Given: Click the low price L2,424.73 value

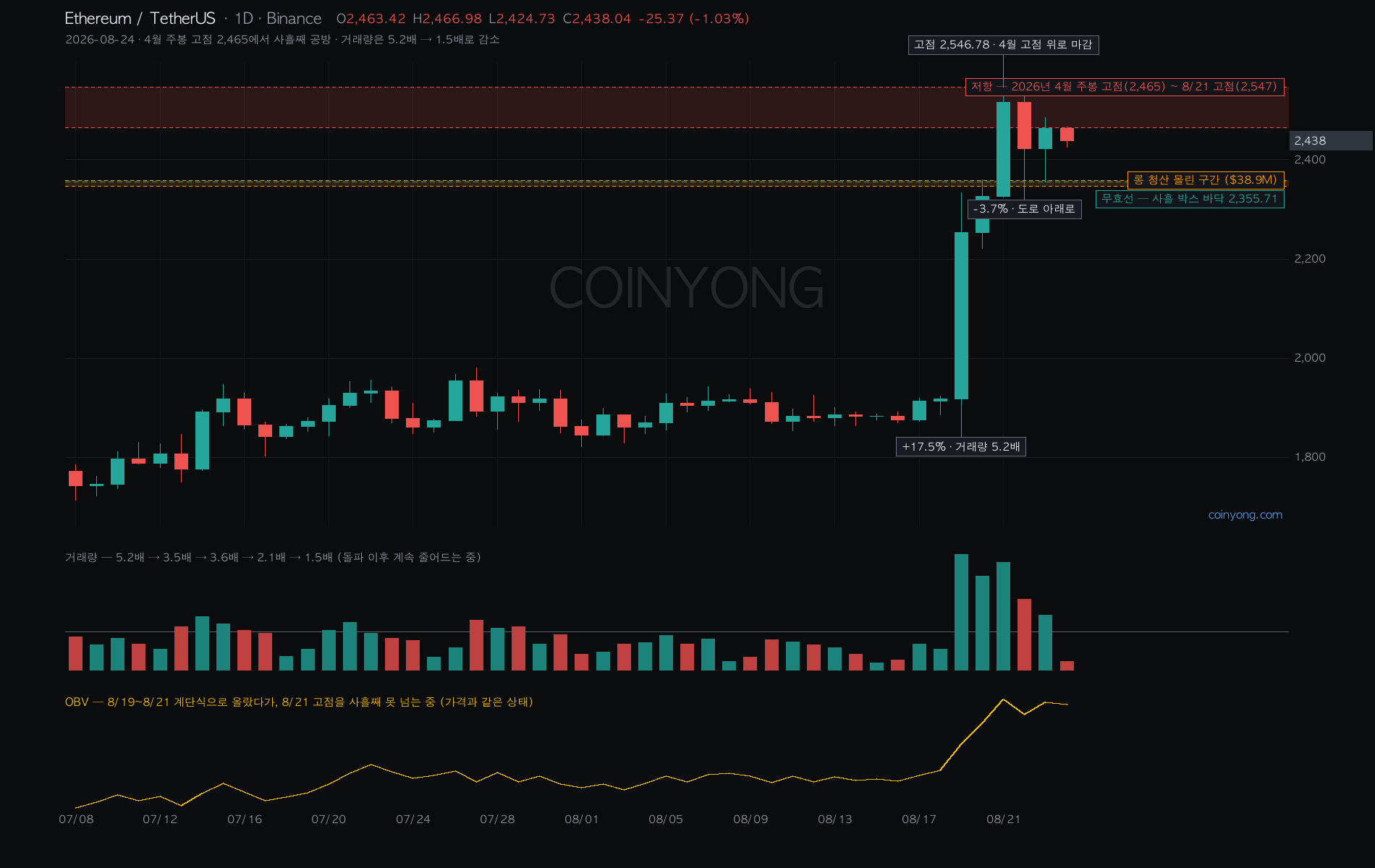Looking at the screenshot, I should [x=522, y=19].
